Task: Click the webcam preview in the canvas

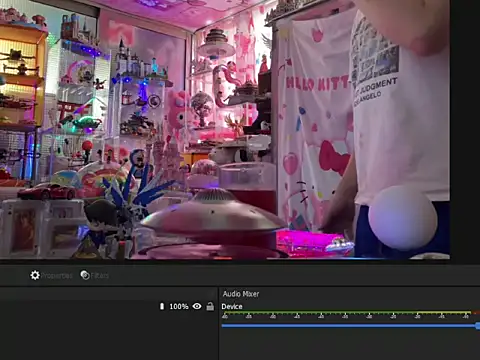Action: tap(225, 129)
